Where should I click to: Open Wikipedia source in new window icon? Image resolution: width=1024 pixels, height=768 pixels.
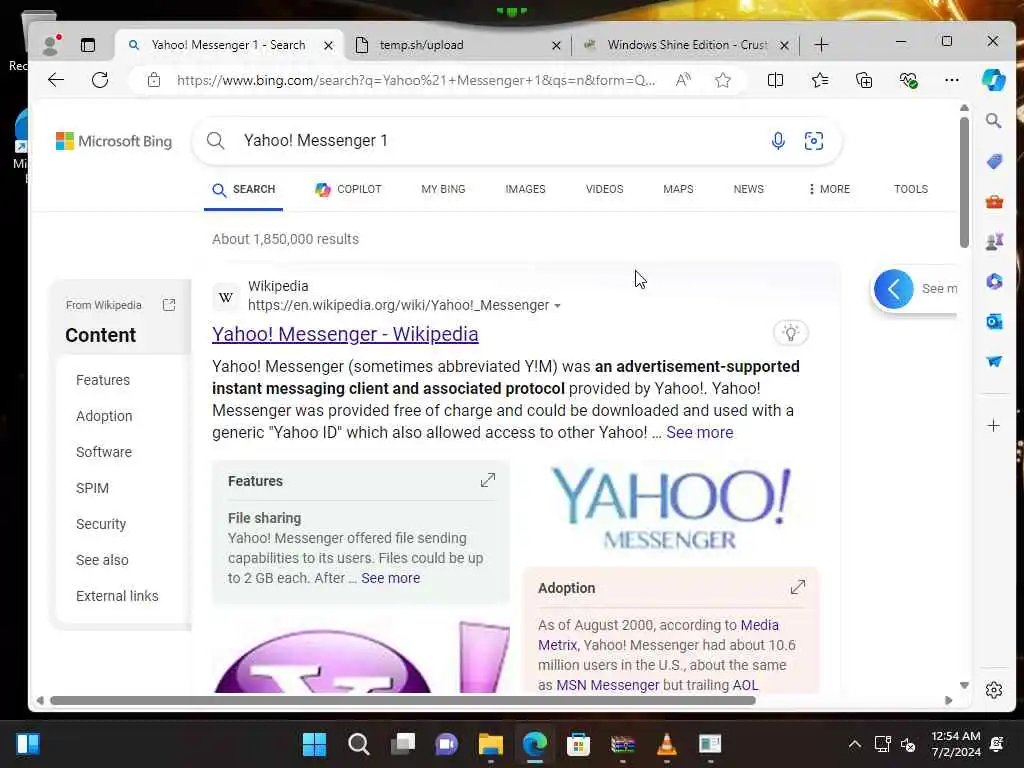pos(169,305)
